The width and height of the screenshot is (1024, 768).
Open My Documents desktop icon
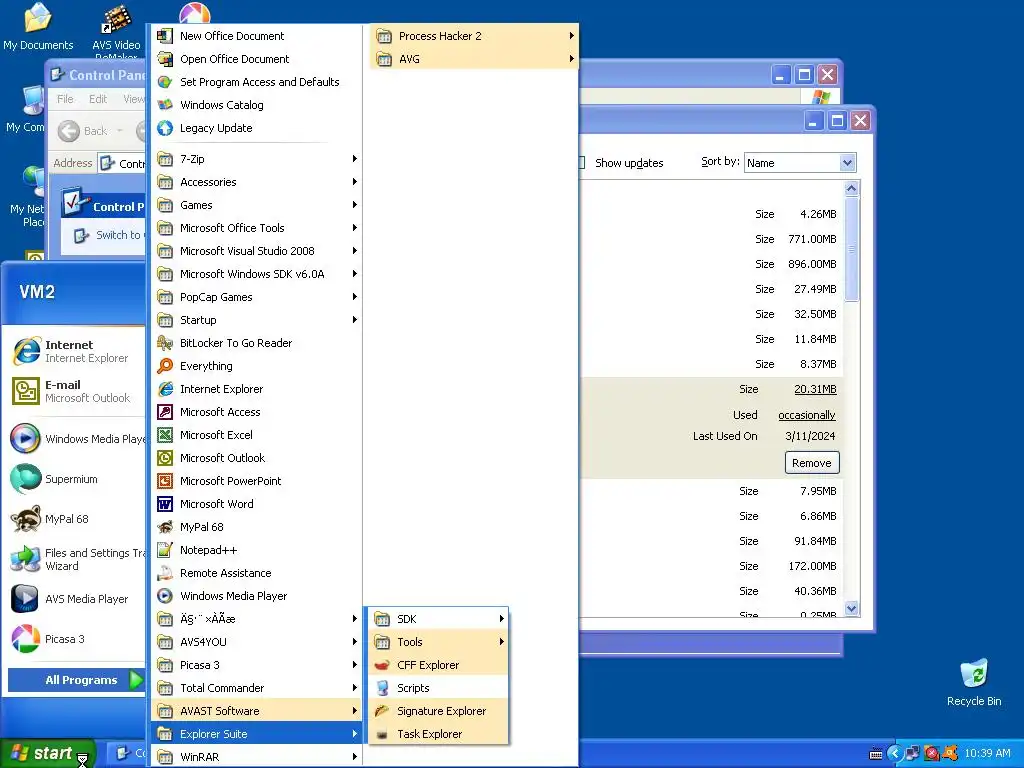coord(38,27)
